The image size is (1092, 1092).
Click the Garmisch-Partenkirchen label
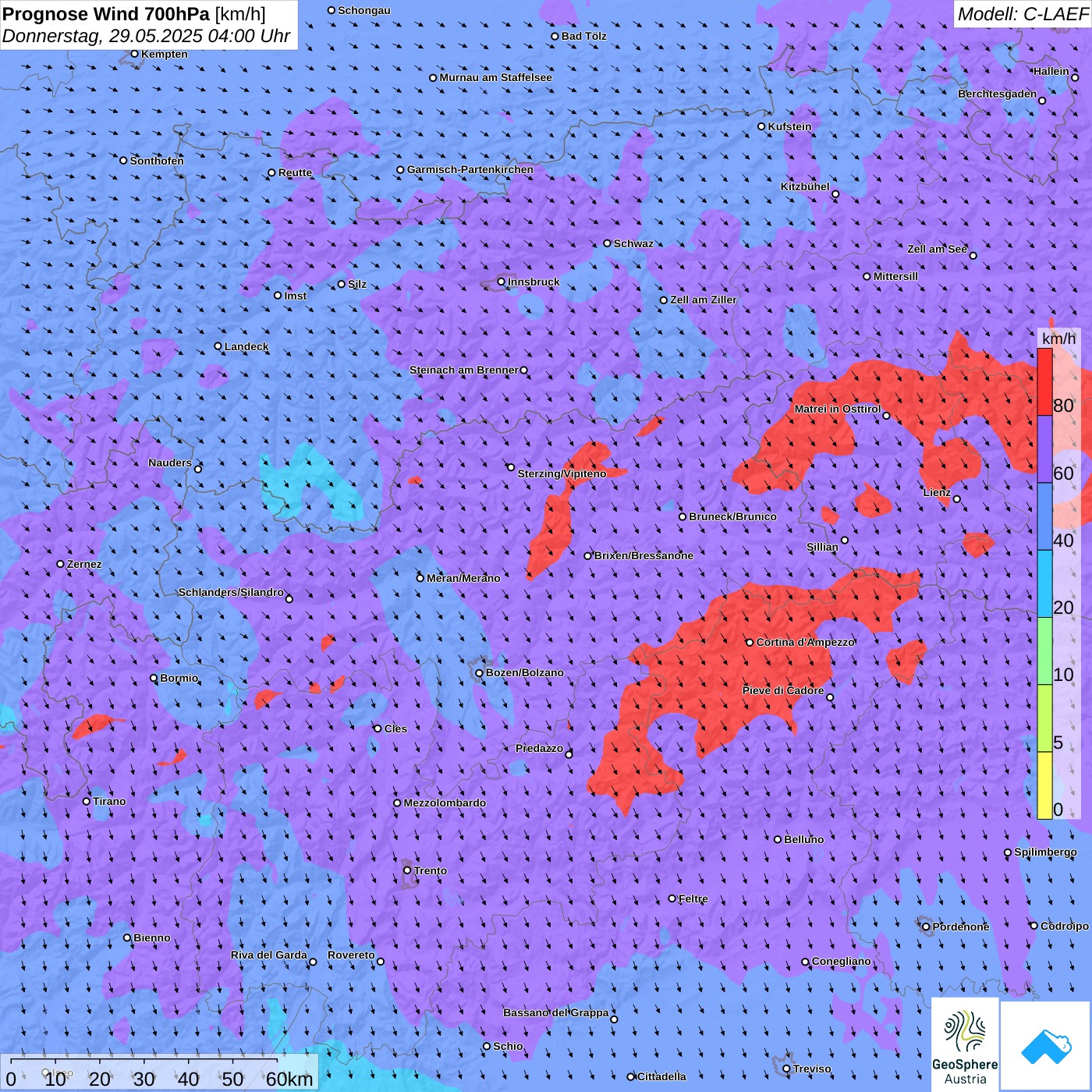click(x=470, y=169)
